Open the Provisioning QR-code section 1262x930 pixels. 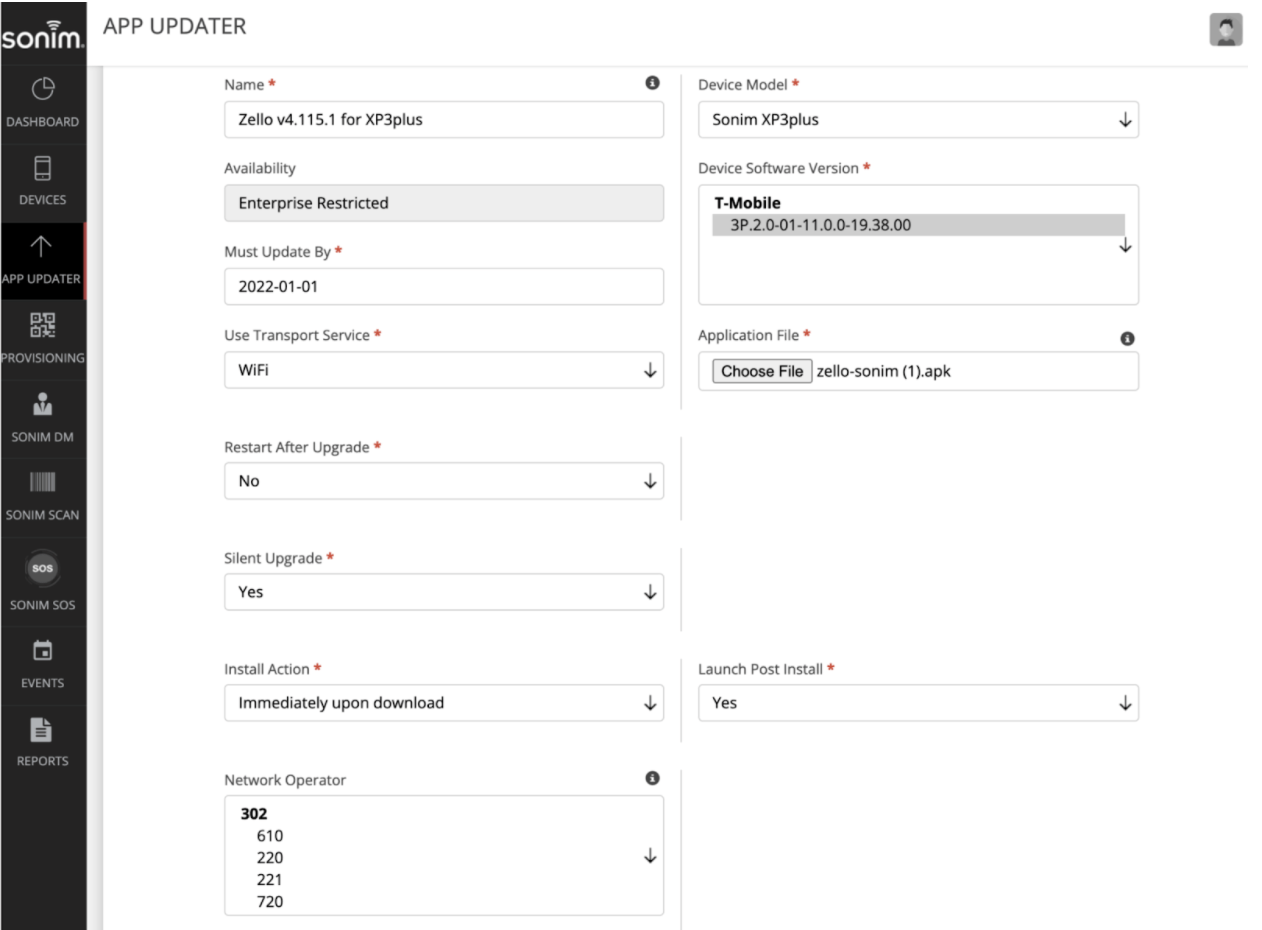coord(44,335)
